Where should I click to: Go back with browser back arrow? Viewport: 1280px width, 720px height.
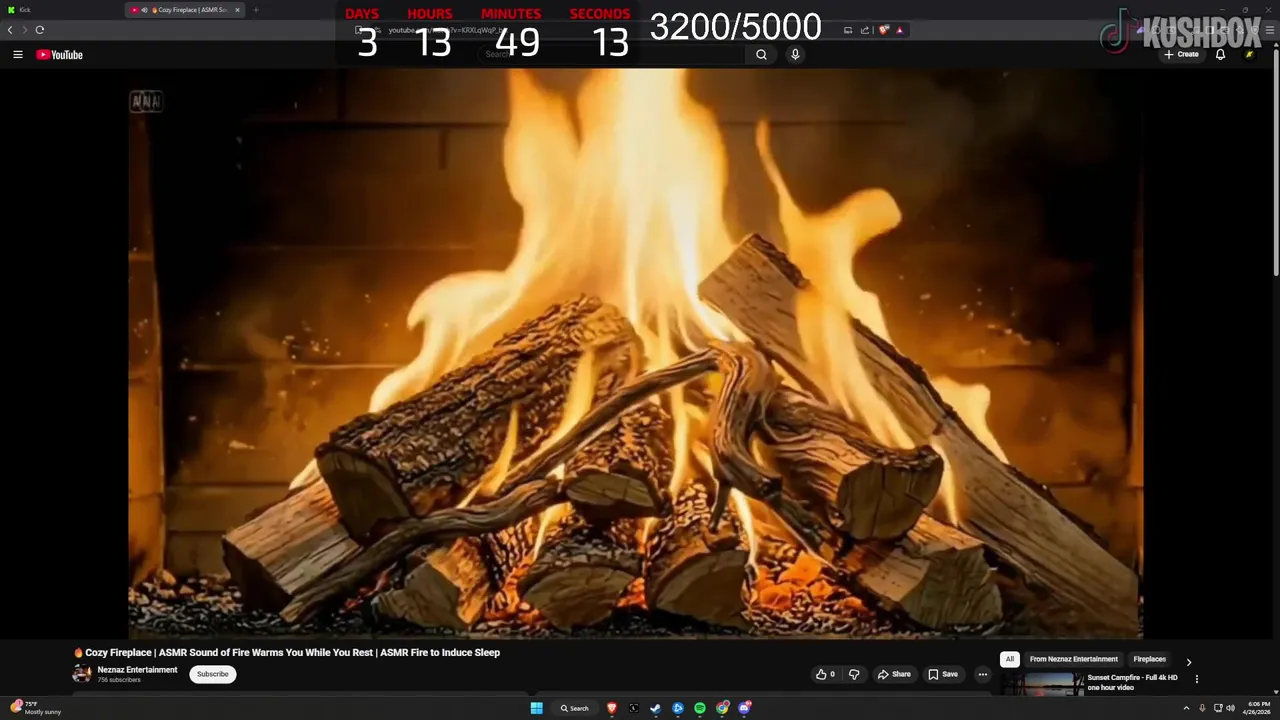point(10,30)
